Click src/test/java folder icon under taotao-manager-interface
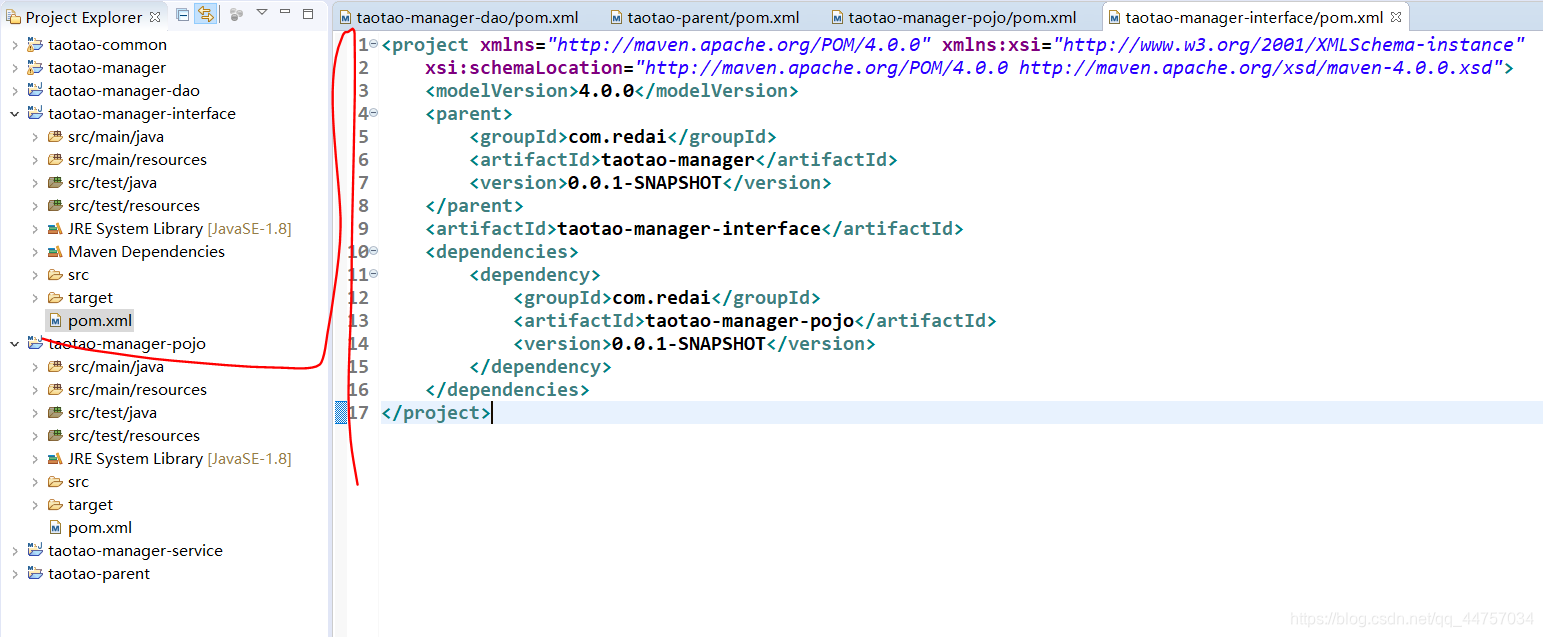This screenshot has width=1543, height=637. tap(55, 183)
